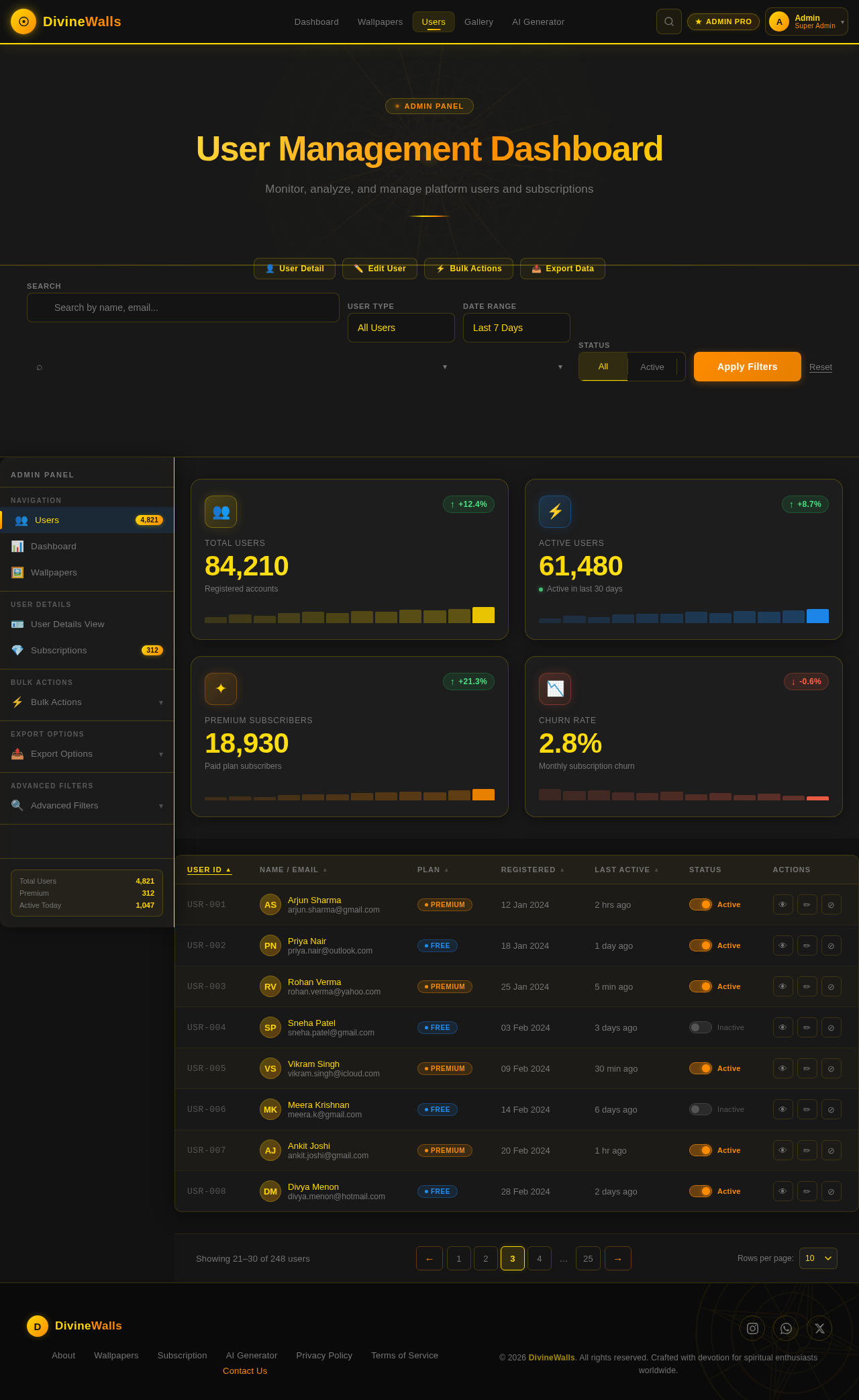Select the Active status filter option
The width and height of the screenshot is (859, 1400).
(652, 367)
